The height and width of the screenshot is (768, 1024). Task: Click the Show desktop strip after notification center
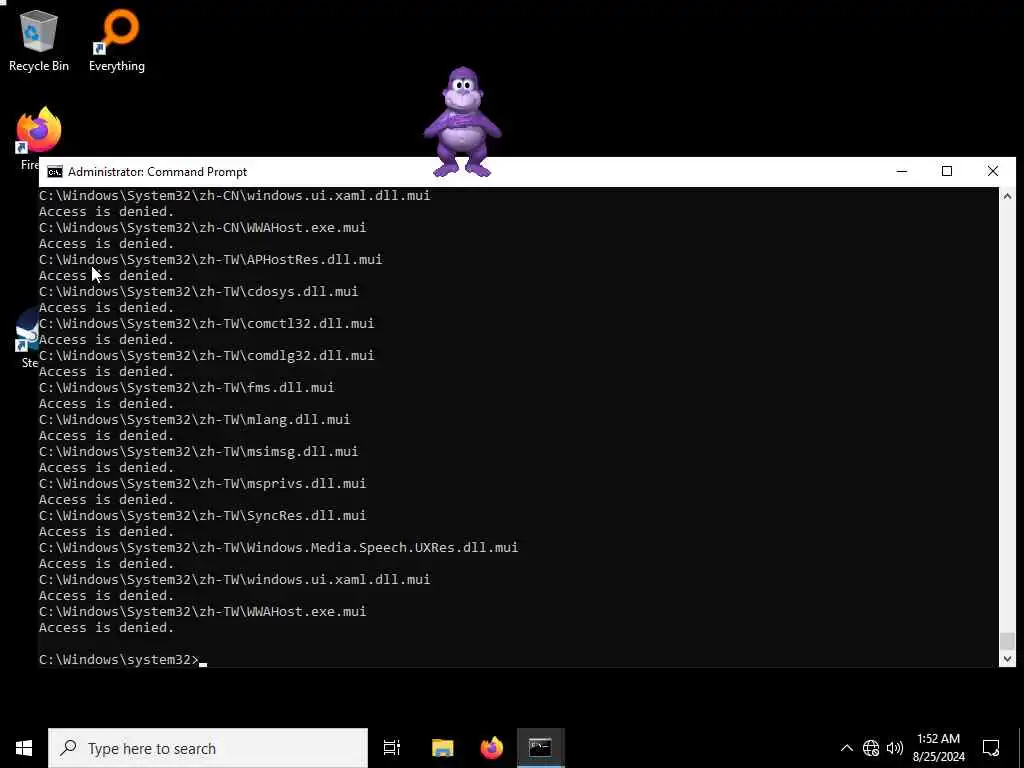pos(1021,748)
